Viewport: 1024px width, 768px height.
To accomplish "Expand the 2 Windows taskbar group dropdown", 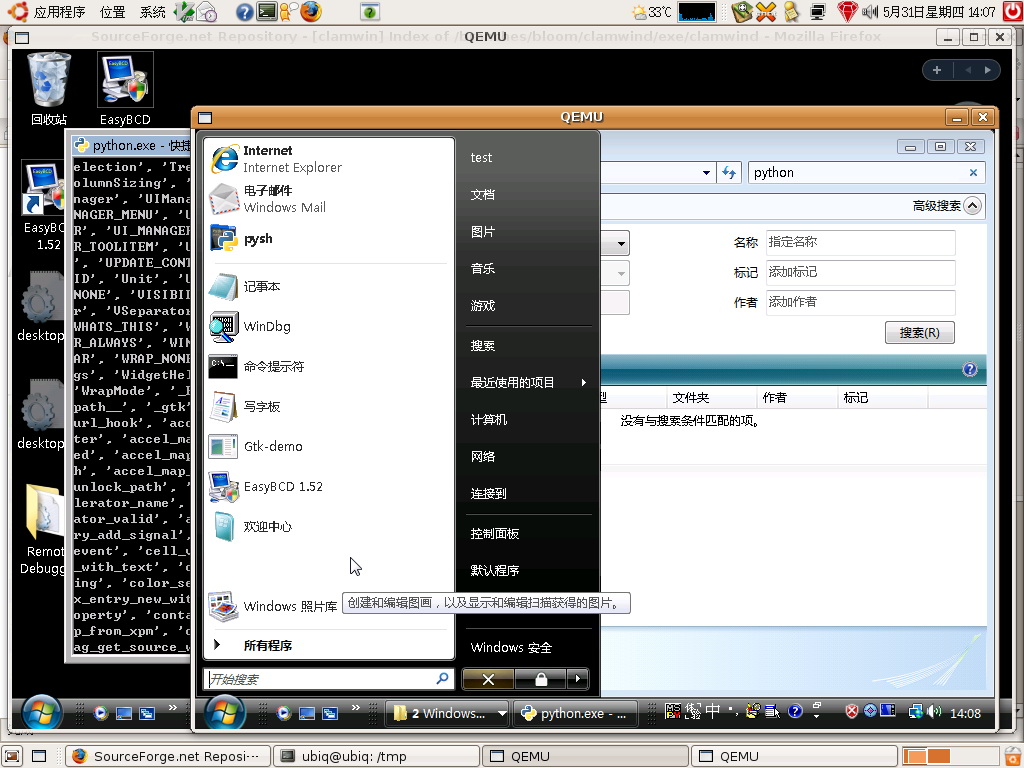I will pyautogui.click(x=502, y=713).
